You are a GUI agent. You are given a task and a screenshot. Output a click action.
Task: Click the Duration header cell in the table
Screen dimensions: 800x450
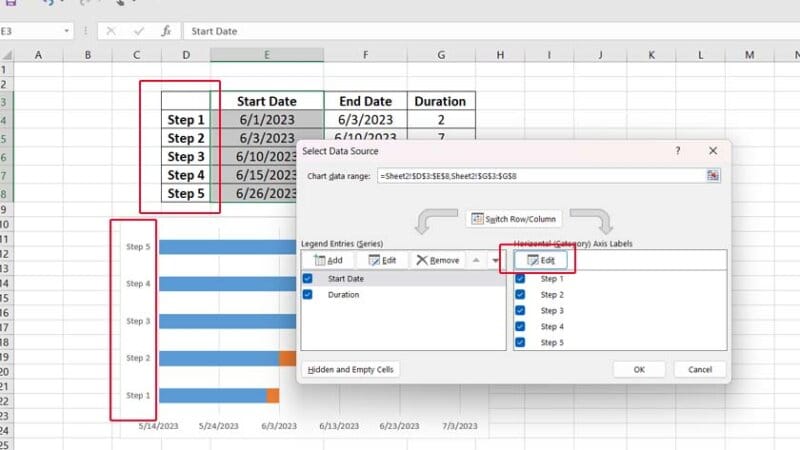(x=441, y=101)
